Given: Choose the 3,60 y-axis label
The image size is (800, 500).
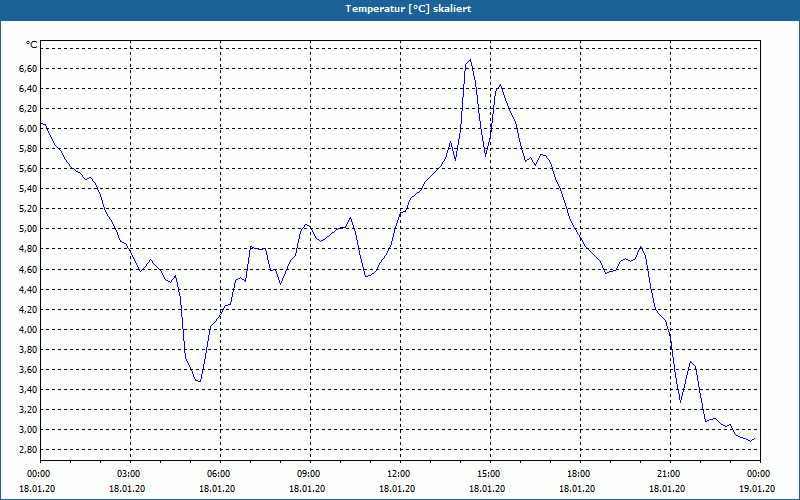Looking at the screenshot, I should tap(28, 370).
